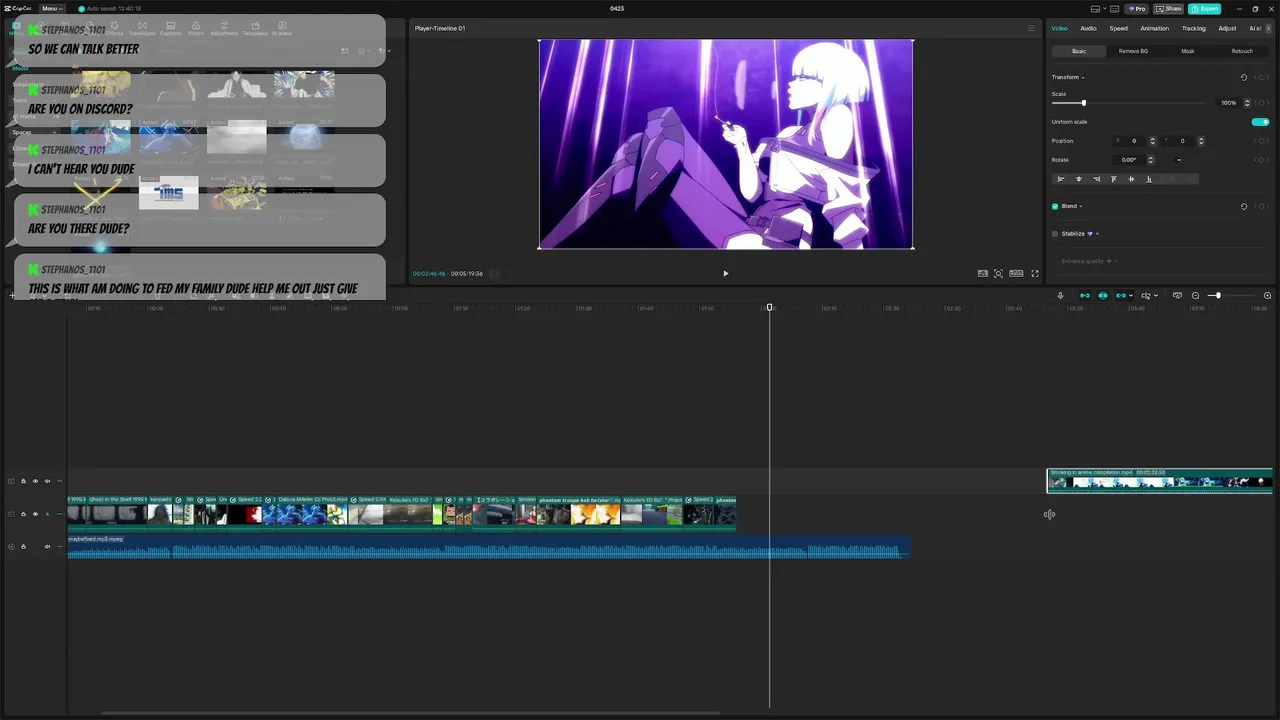This screenshot has width=1280, height=720.
Task: Uncheck the Blend checkbox
Action: [x=1055, y=206]
